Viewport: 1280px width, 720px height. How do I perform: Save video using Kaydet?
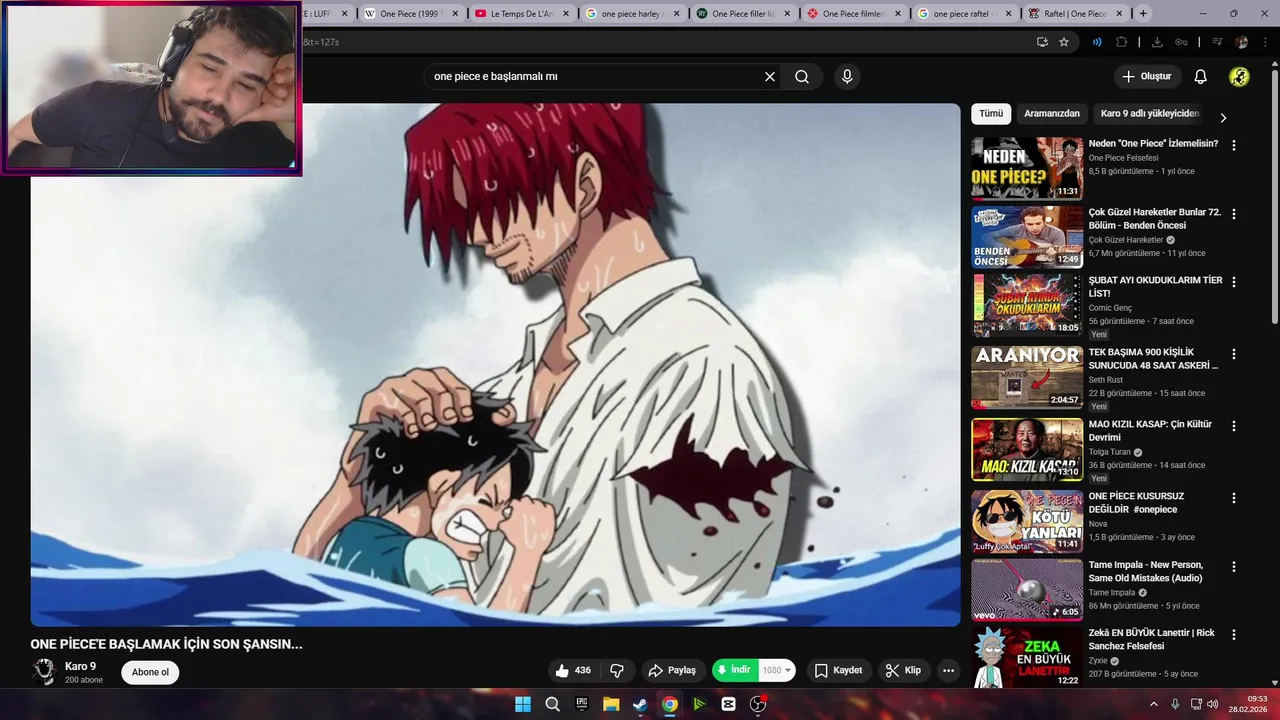click(838, 670)
